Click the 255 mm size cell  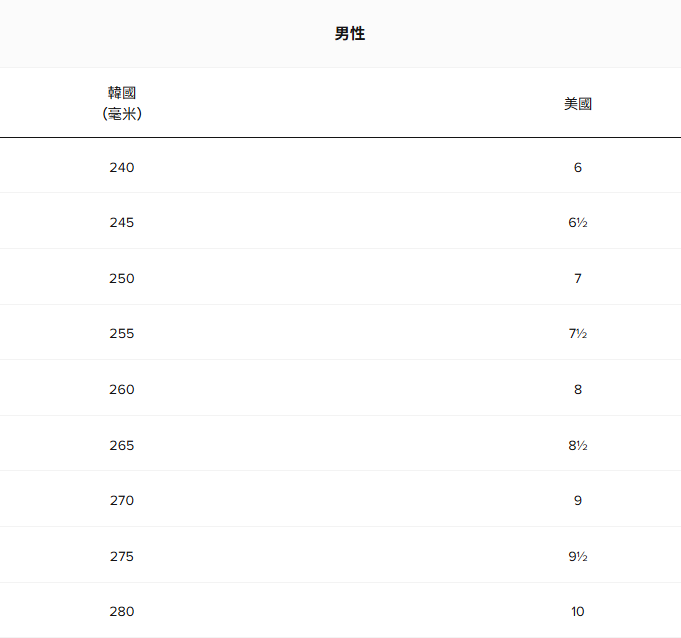(122, 333)
